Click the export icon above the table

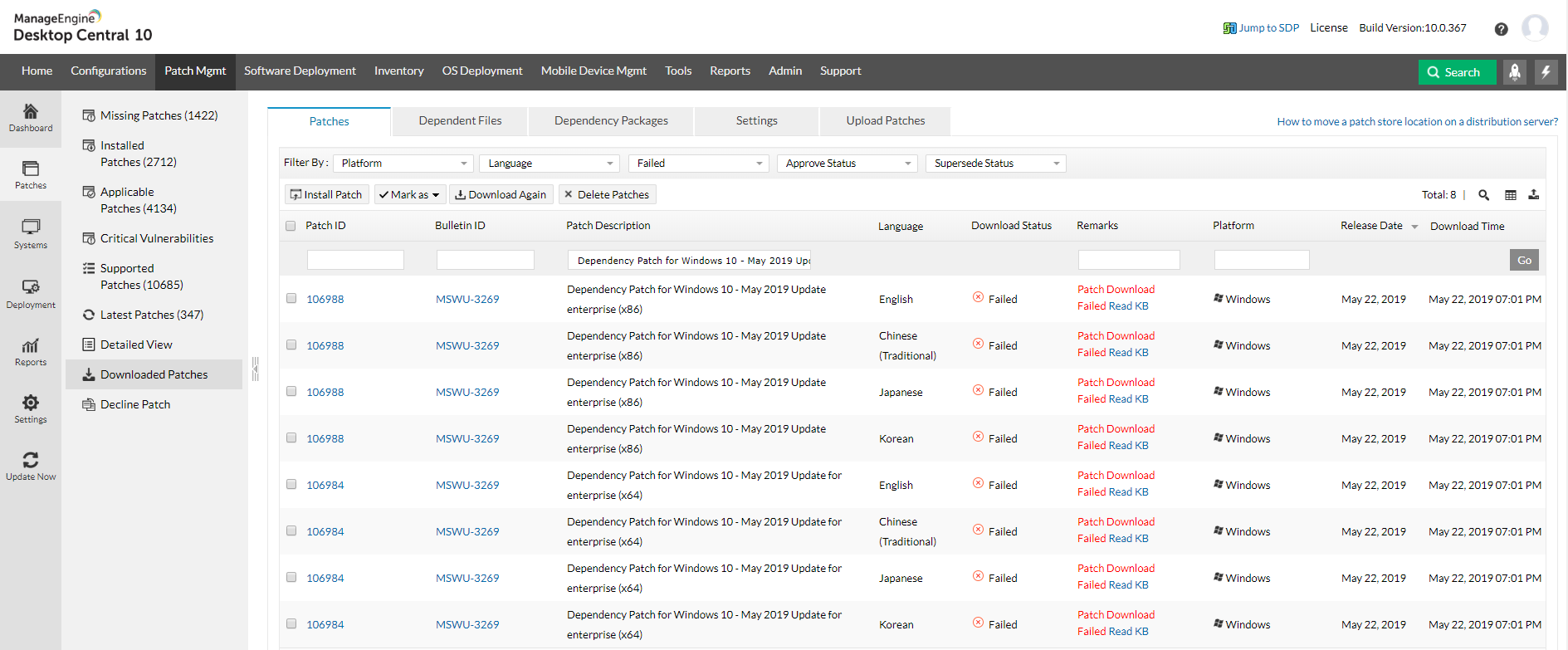coord(1534,194)
